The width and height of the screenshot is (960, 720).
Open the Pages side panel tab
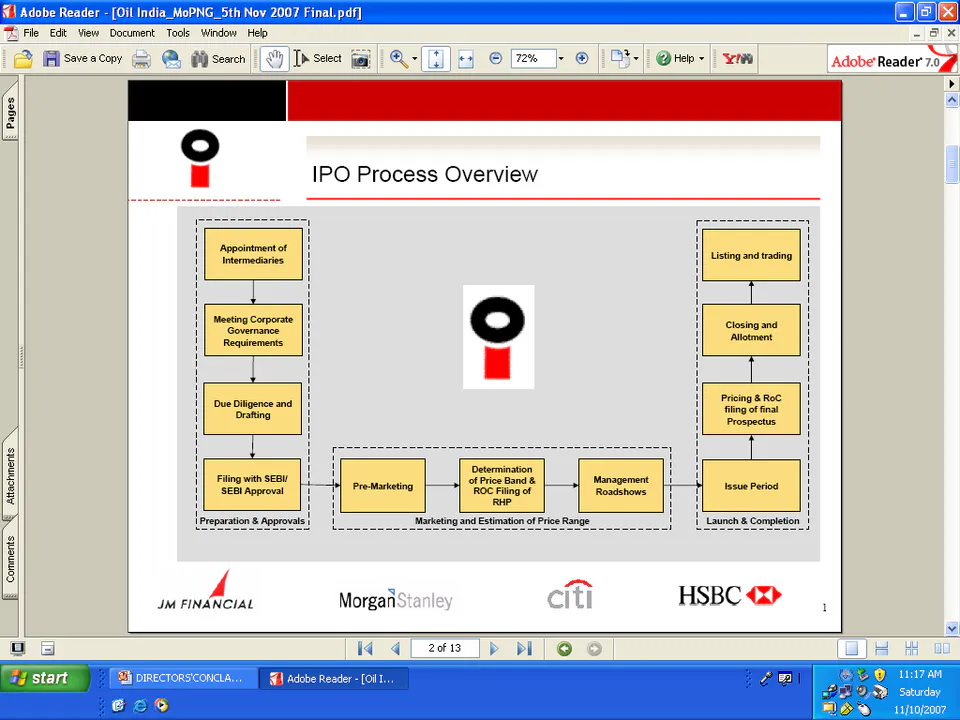click(10, 113)
